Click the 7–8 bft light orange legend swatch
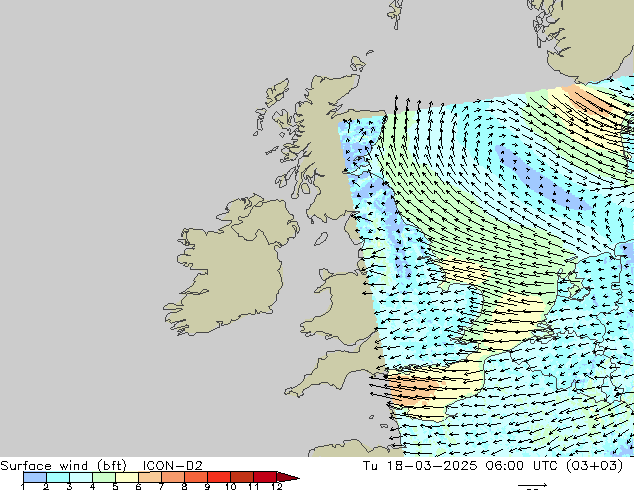The height and width of the screenshot is (490, 634). [173, 477]
